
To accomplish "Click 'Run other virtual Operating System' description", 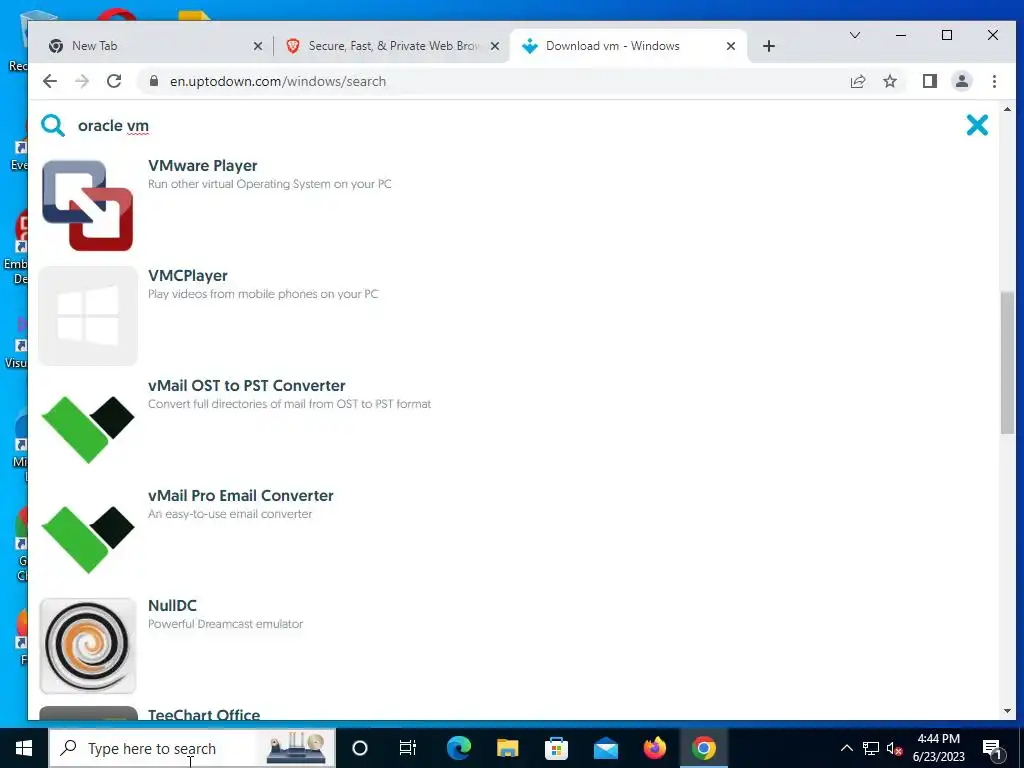I will (270, 184).
